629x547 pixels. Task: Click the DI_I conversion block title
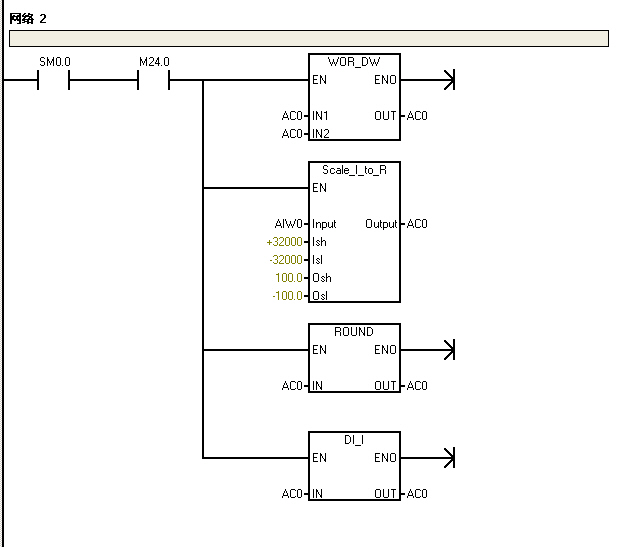click(354, 440)
